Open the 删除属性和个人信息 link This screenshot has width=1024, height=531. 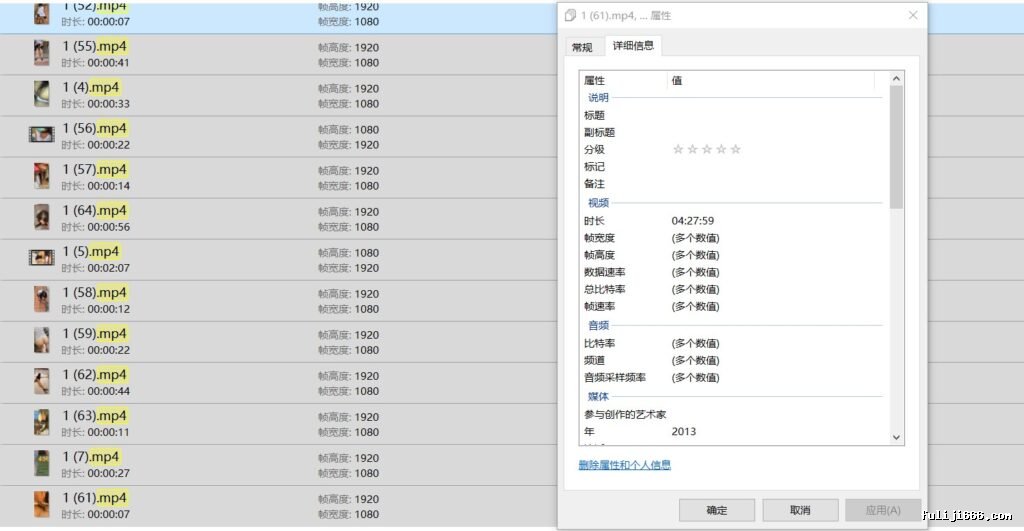624,465
